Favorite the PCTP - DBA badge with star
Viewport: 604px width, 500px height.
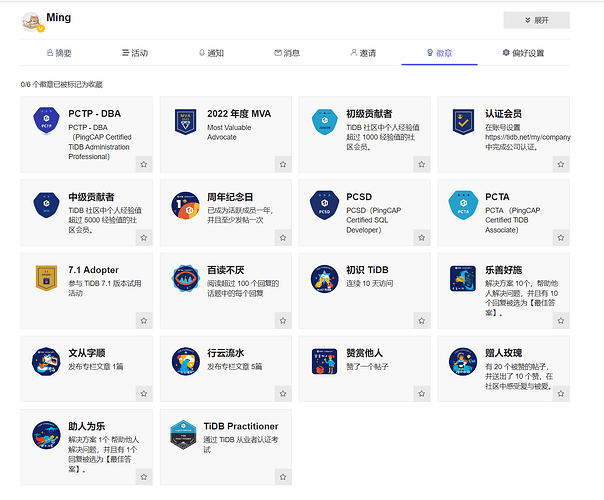pyautogui.click(x=144, y=164)
